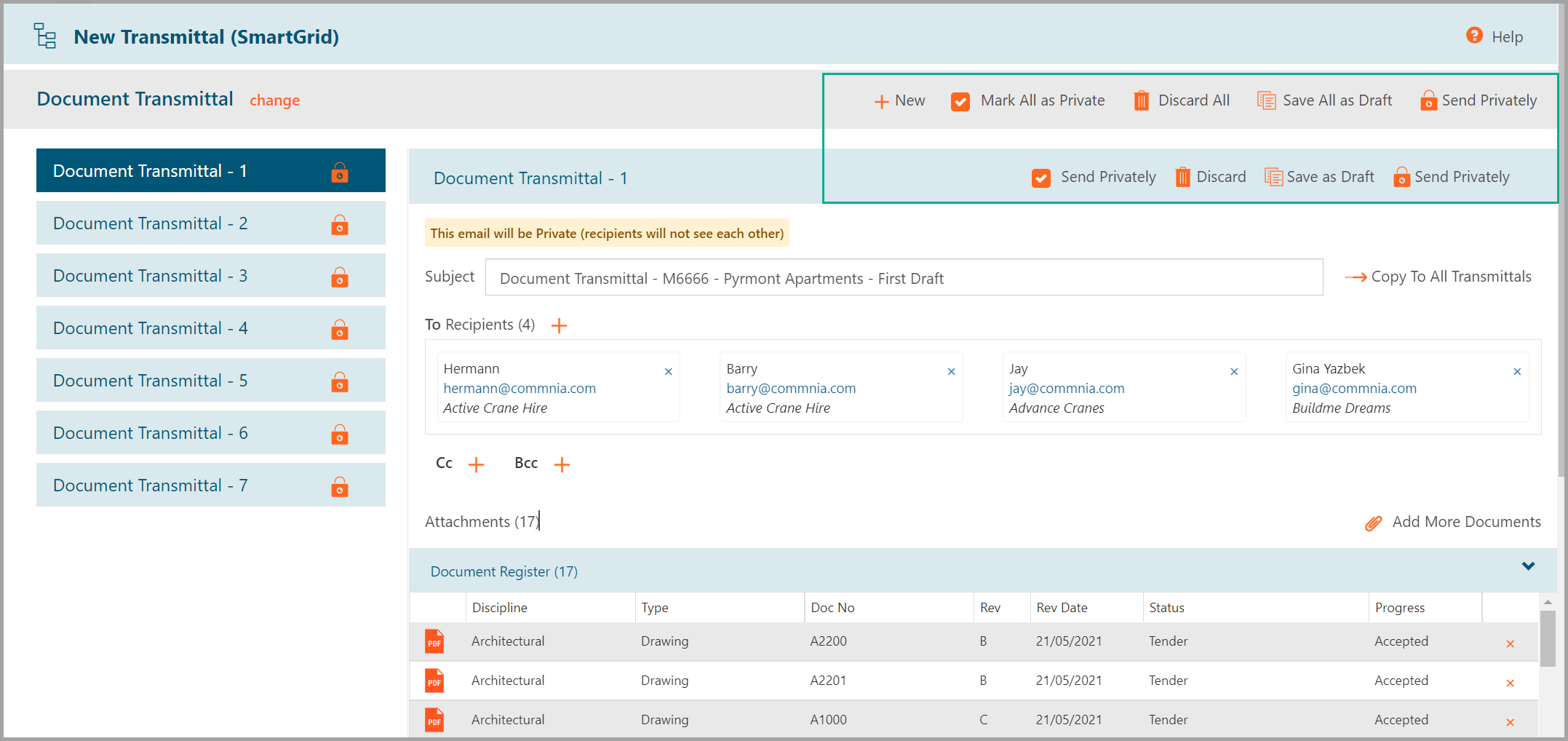
Task: Click Copy To All Transmittals
Action: click(1438, 277)
